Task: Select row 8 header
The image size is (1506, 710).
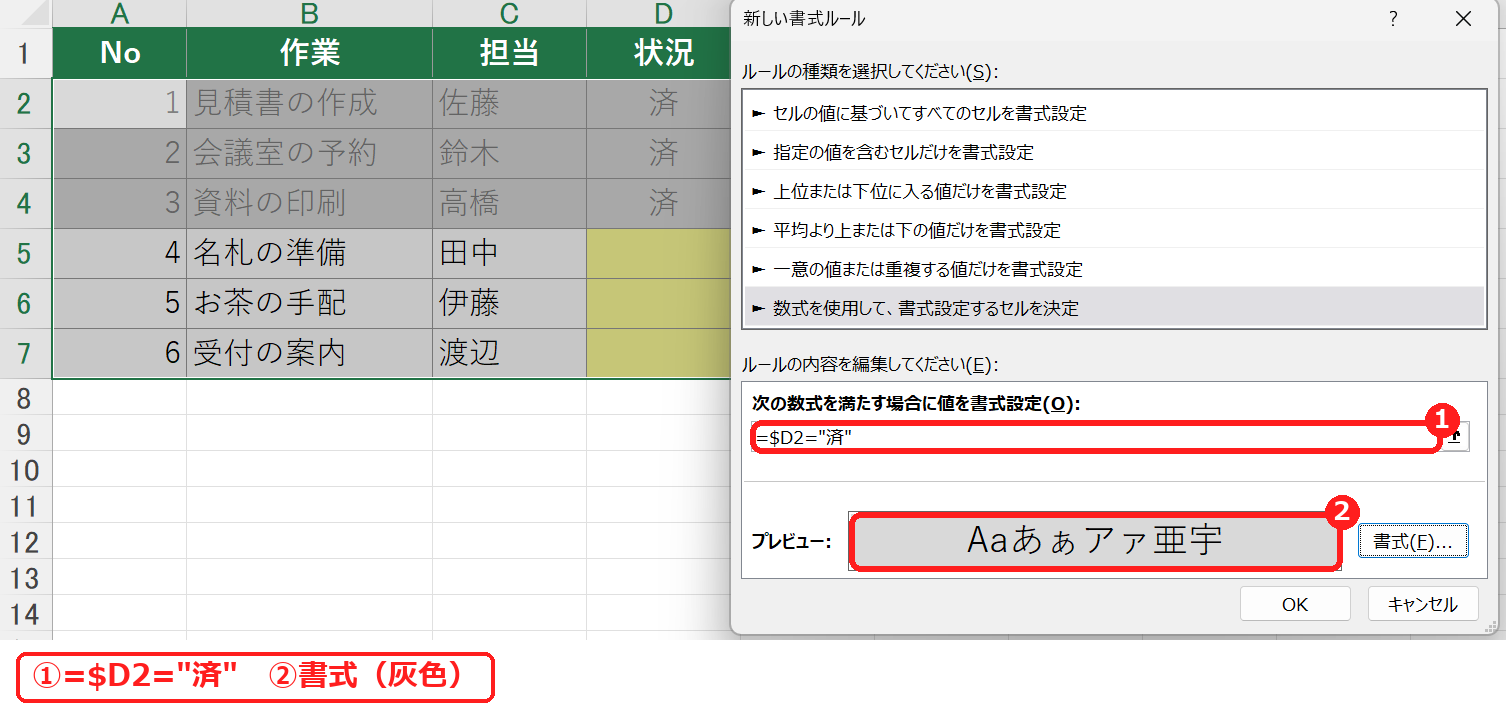Action: point(26,397)
